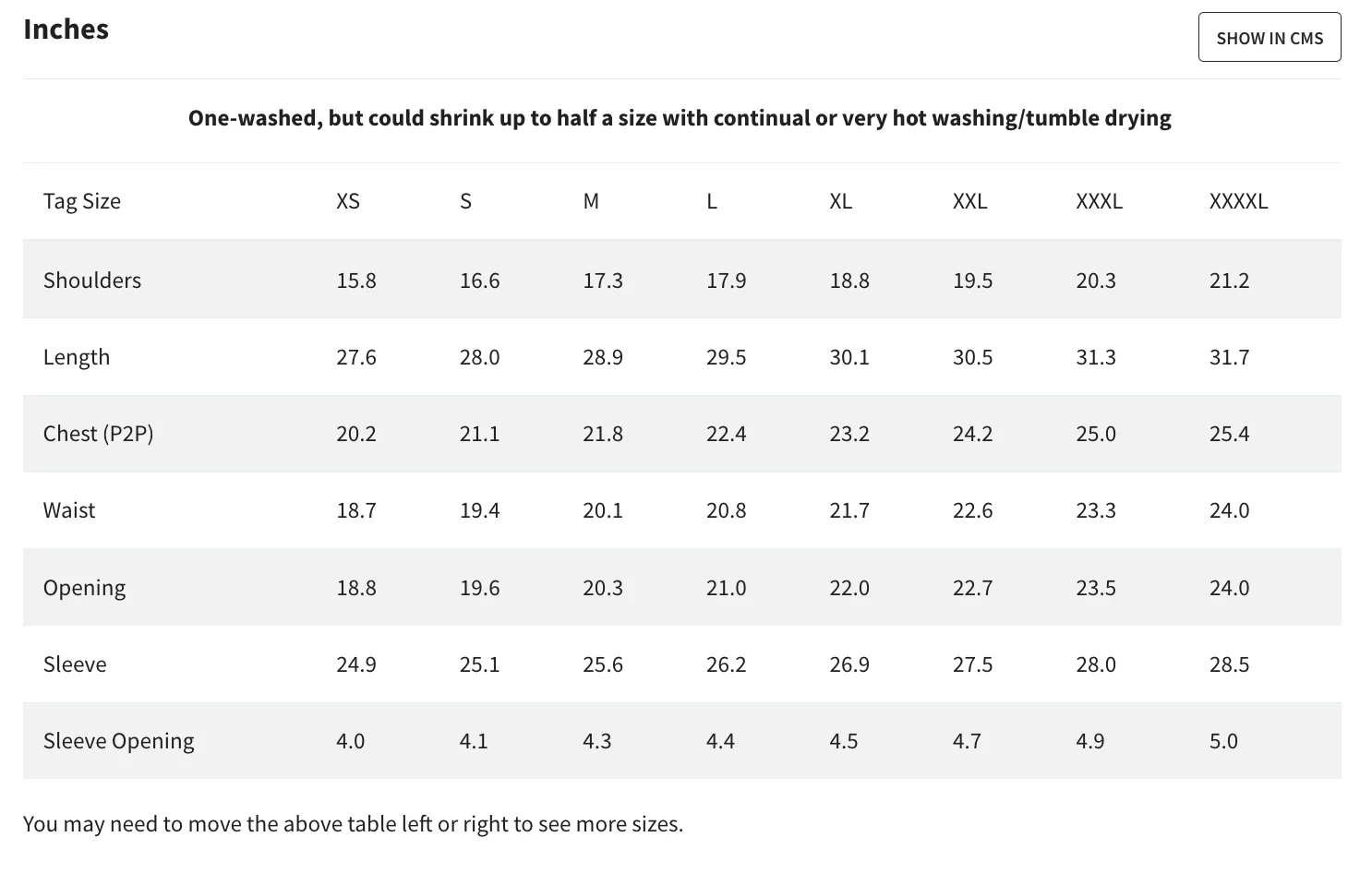Select the Shoulders row label

click(92, 281)
